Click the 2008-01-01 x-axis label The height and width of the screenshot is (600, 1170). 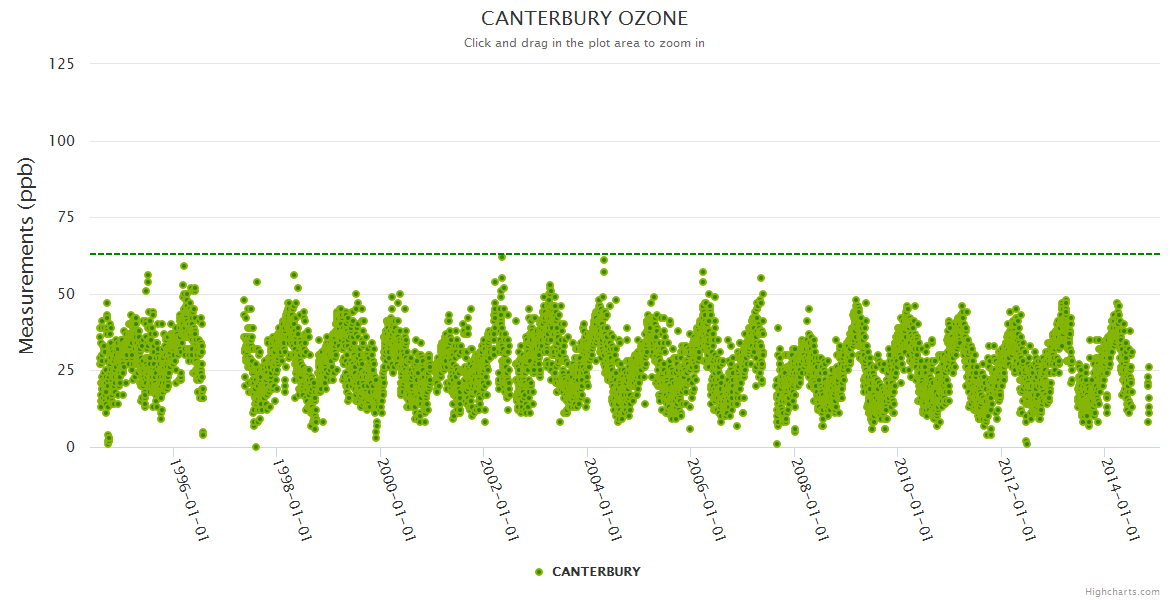click(x=809, y=500)
